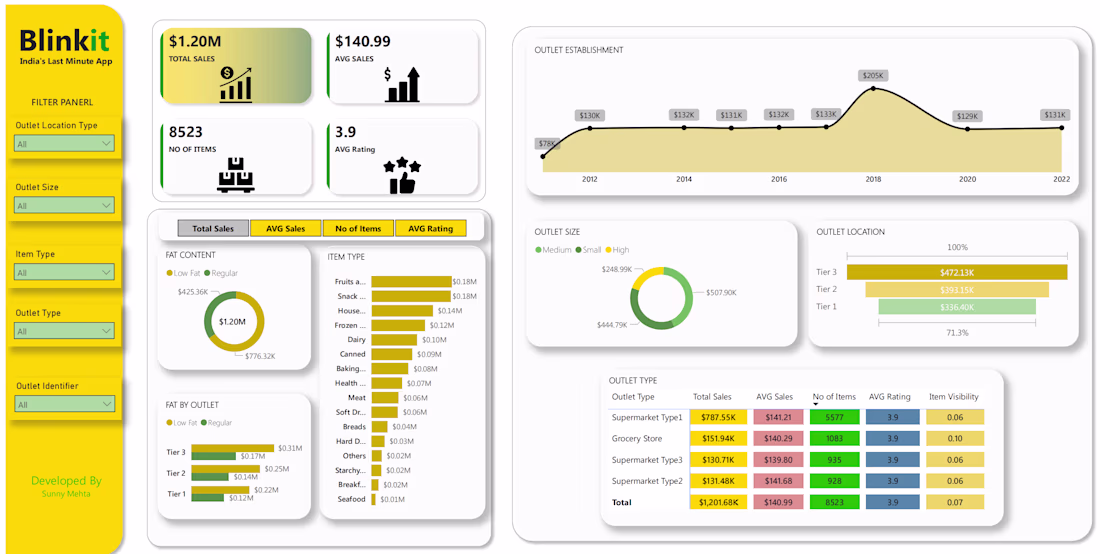
Task: Select the Supermarket Type2 row label
Action: 647,481
